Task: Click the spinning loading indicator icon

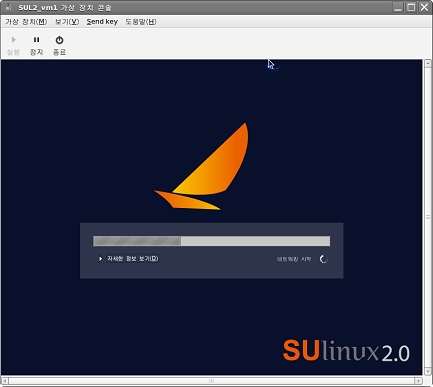Action: (x=323, y=259)
